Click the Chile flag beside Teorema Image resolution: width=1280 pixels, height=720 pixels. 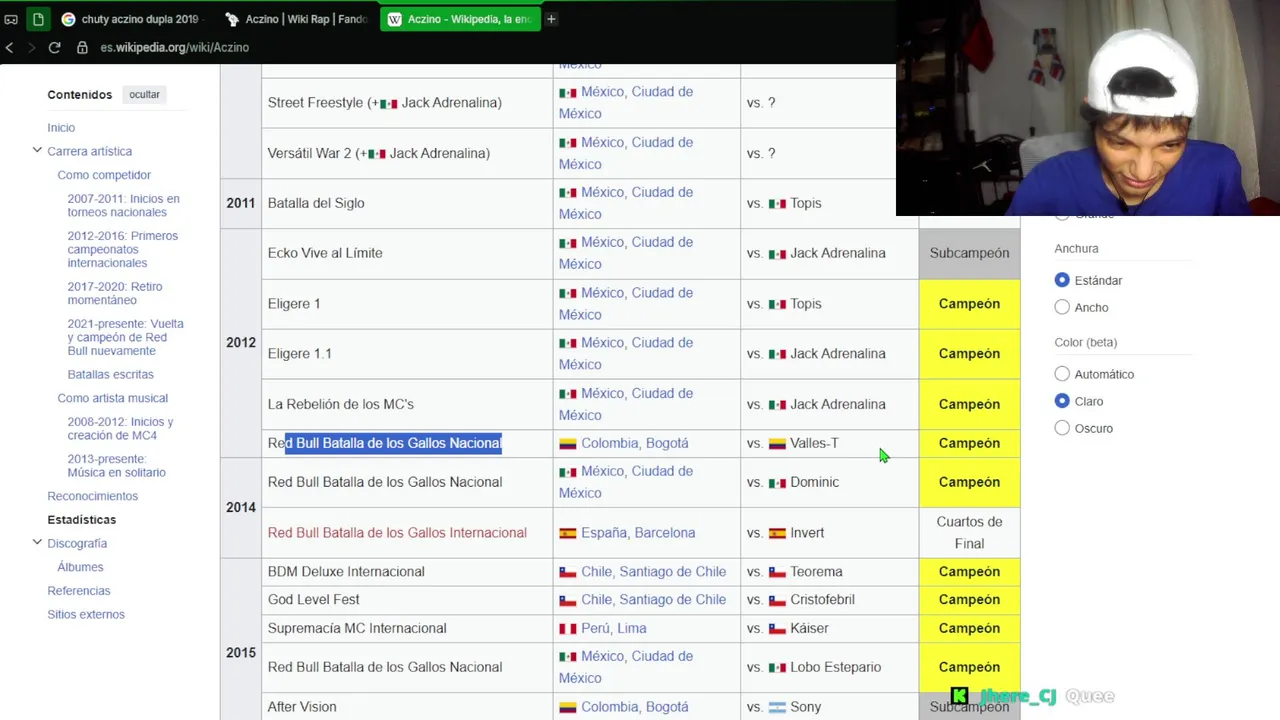coord(777,572)
